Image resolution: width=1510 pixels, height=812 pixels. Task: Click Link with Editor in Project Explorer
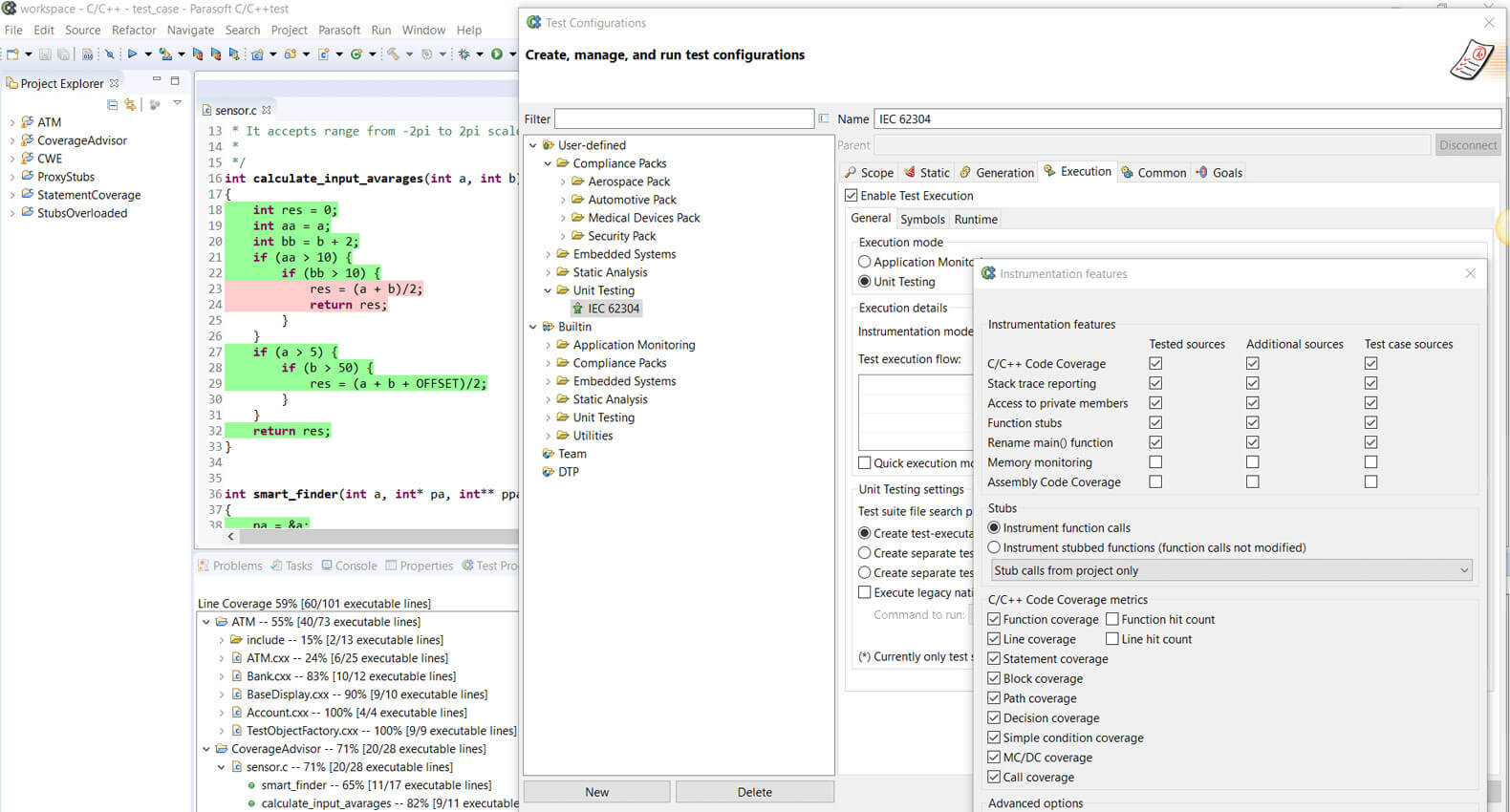[130, 104]
